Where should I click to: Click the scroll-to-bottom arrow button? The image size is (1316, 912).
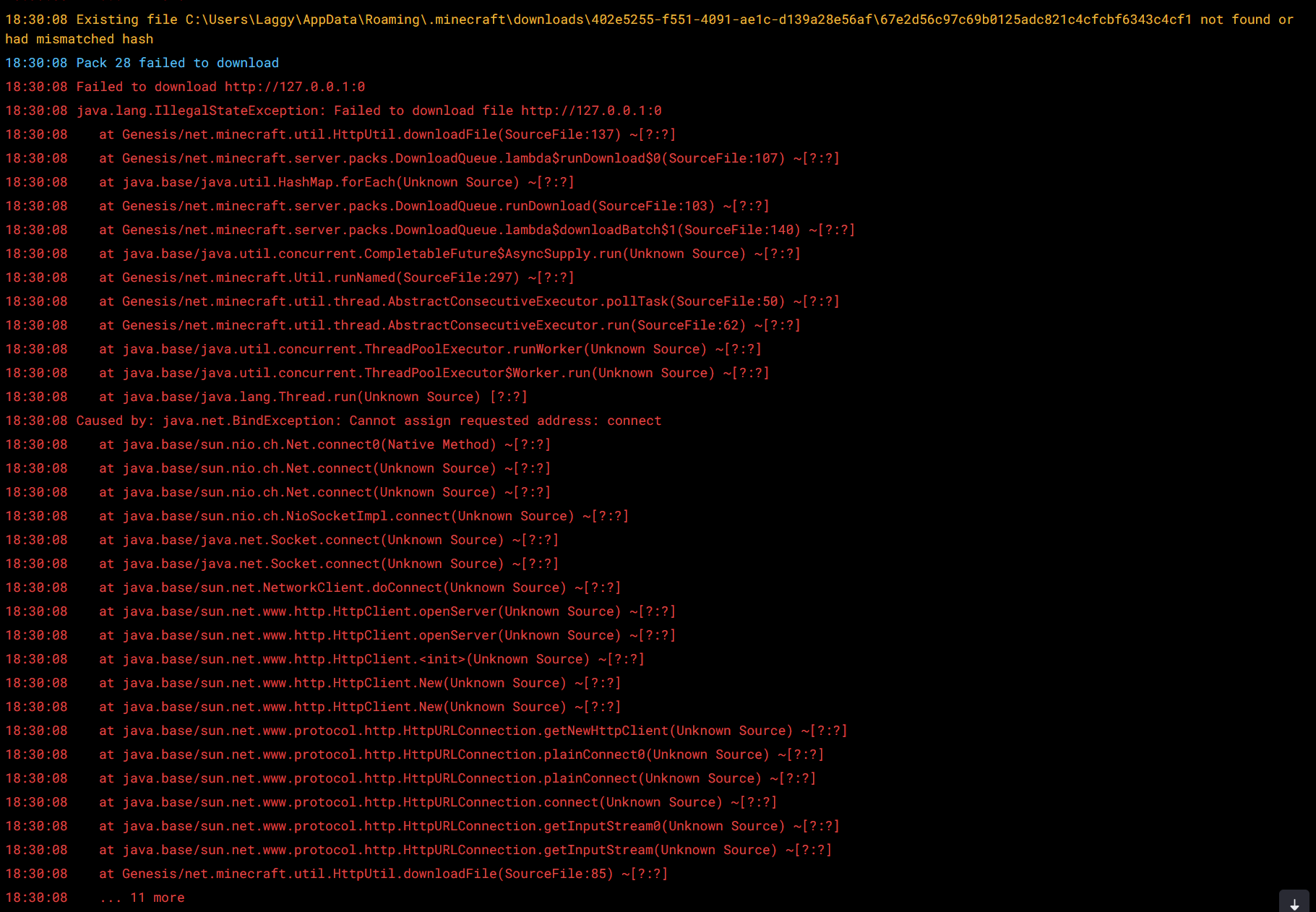1294,903
